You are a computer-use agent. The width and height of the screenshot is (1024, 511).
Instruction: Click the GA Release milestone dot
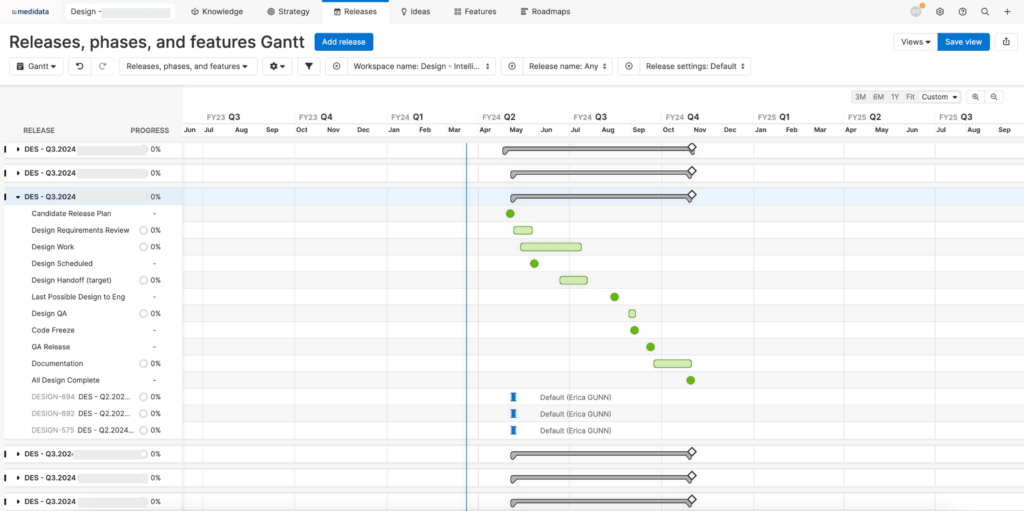pos(650,347)
